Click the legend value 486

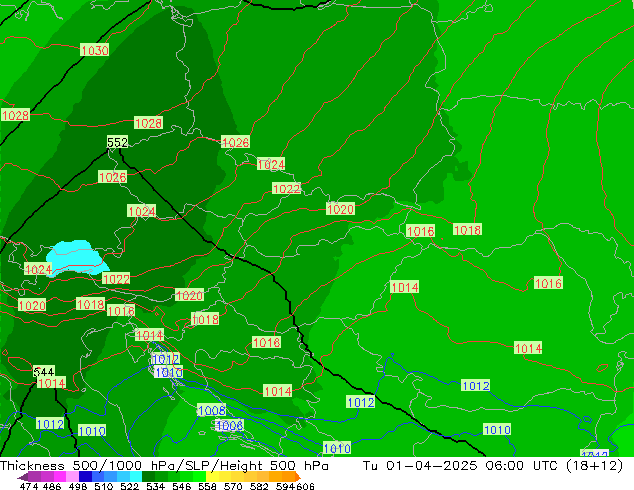[51, 486]
